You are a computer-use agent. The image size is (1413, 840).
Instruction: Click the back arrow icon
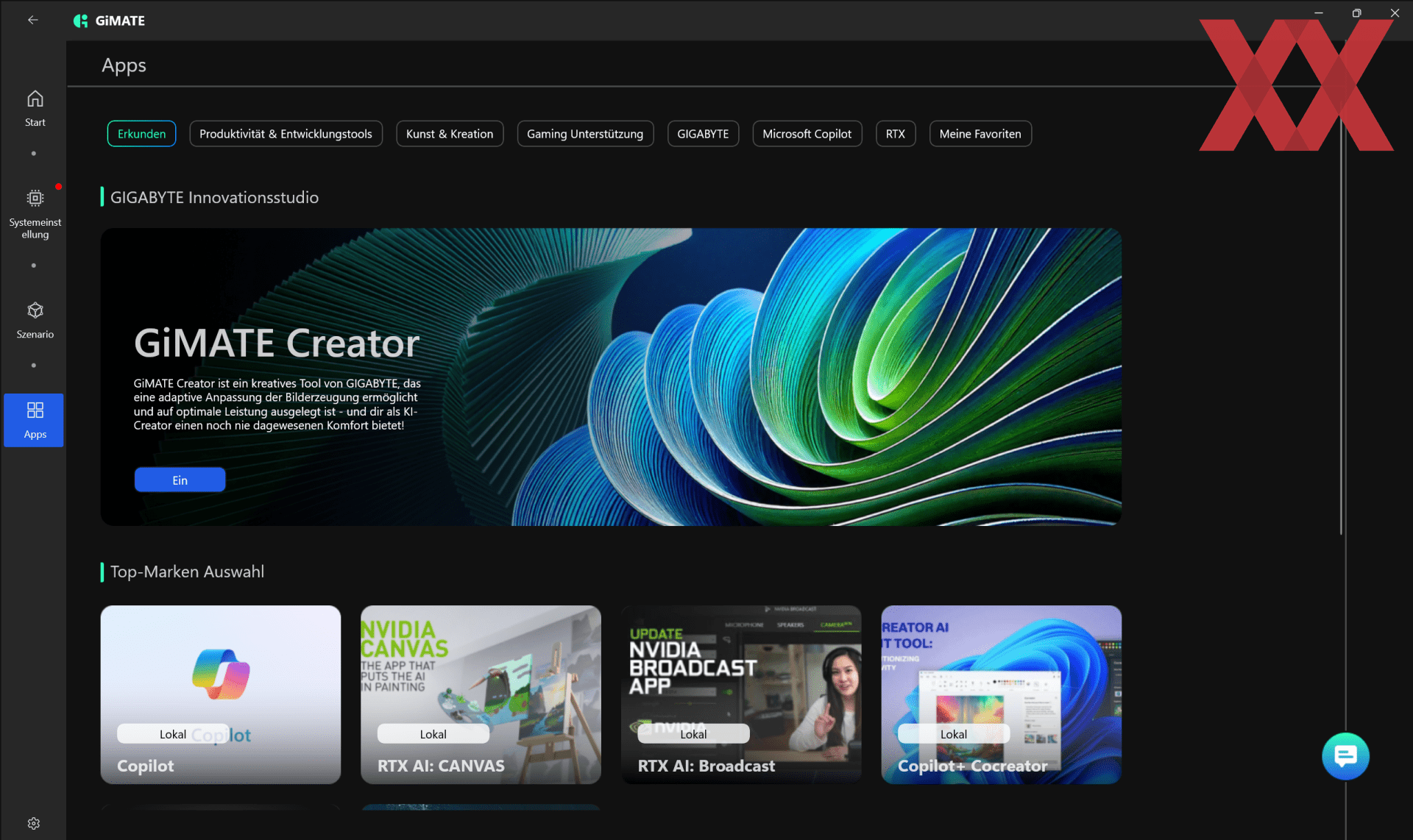[32, 20]
